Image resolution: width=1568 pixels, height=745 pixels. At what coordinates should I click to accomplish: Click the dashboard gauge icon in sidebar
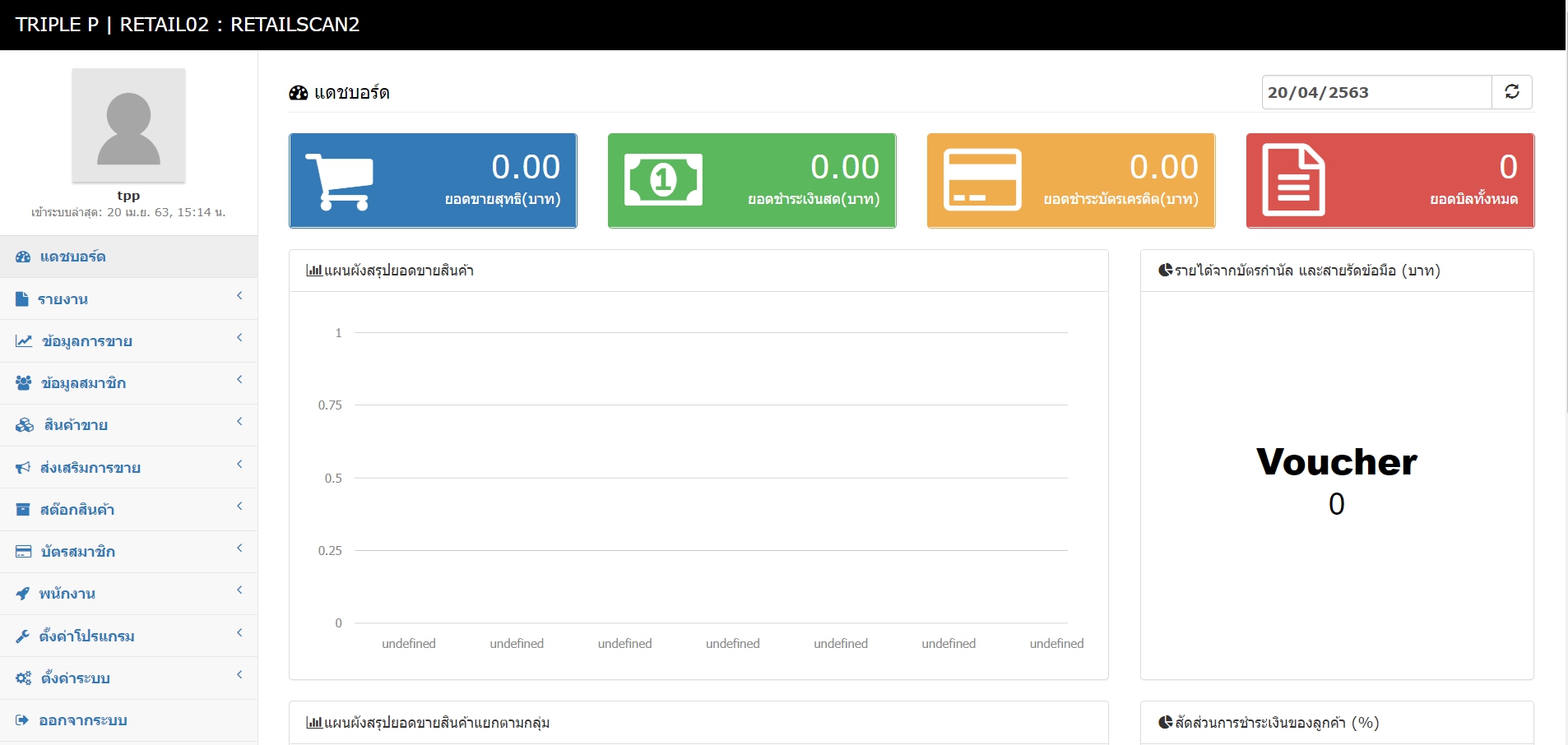pyautogui.click(x=23, y=257)
